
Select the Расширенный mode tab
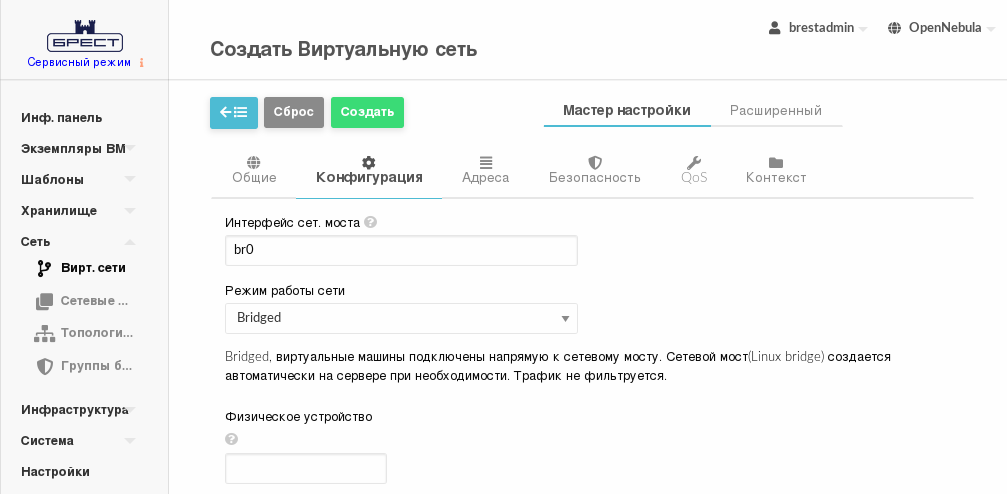tap(776, 111)
